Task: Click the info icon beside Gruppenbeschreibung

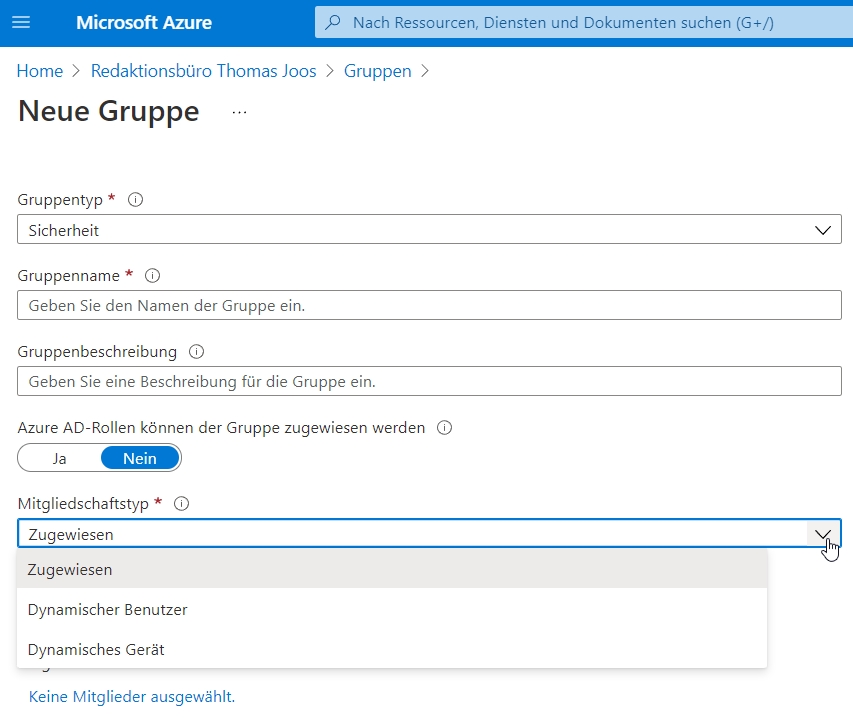Action: (196, 351)
